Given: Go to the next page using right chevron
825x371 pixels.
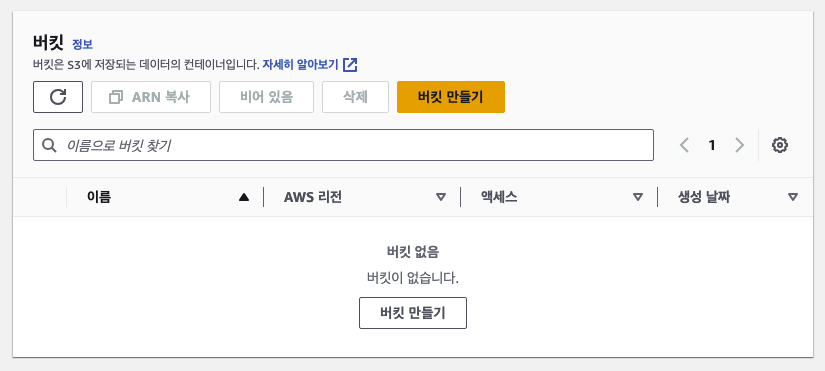Looking at the screenshot, I should coord(739,145).
